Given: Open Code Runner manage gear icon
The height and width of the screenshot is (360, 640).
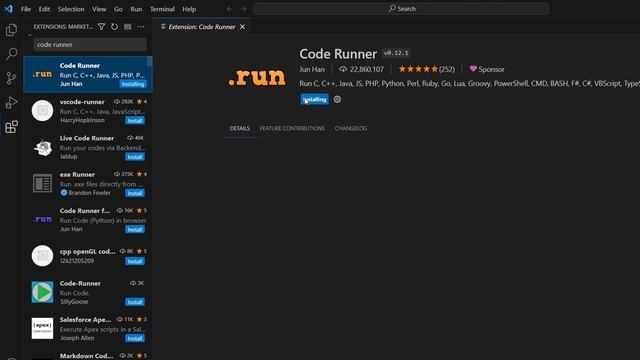Looking at the screenshot, I should 337,99.
